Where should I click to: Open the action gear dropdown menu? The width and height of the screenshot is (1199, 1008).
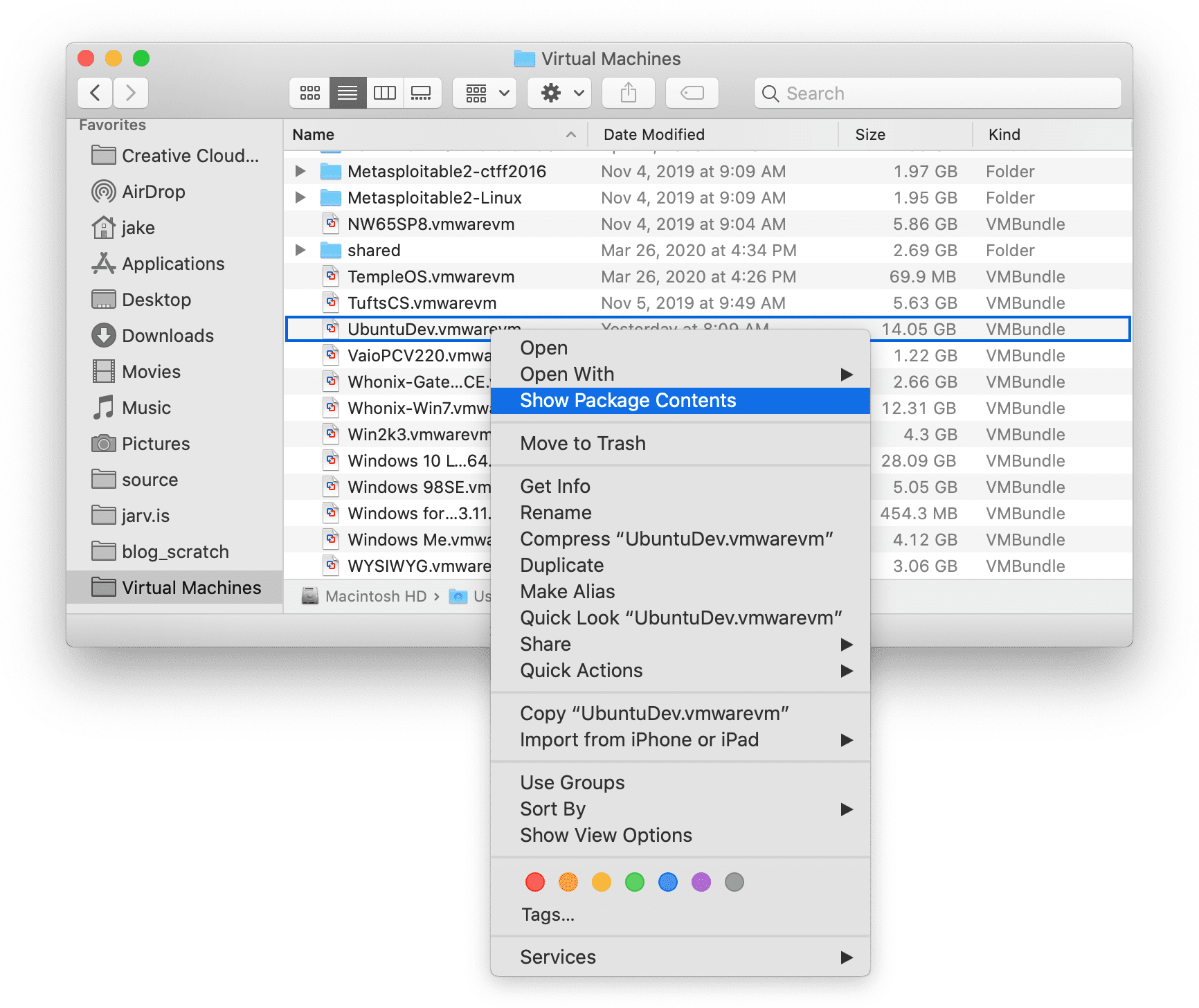(558, 93)
